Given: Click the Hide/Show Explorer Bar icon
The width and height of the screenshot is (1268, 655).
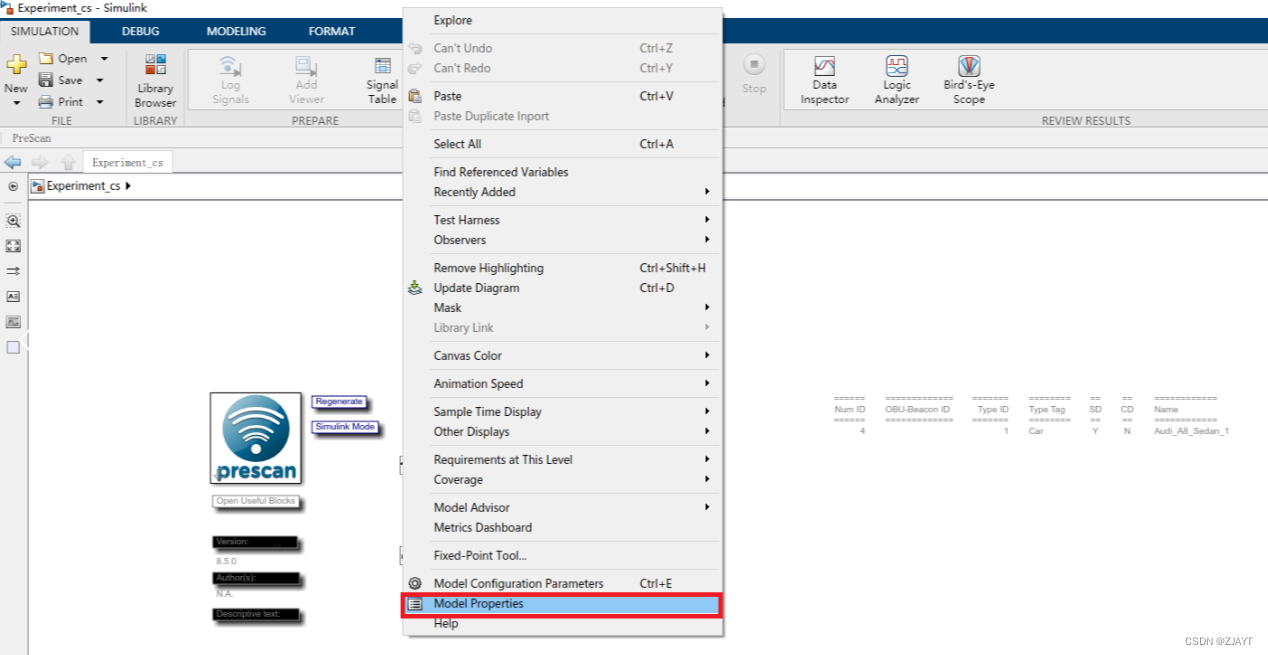Looking at the screenshot, I should point(13,187).
